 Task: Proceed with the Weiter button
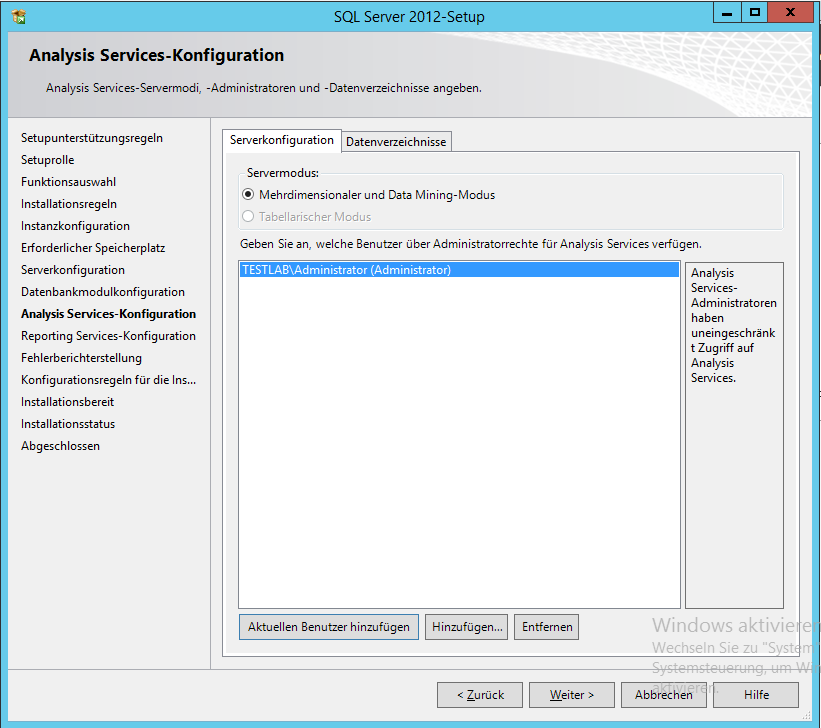click(572, 695)
